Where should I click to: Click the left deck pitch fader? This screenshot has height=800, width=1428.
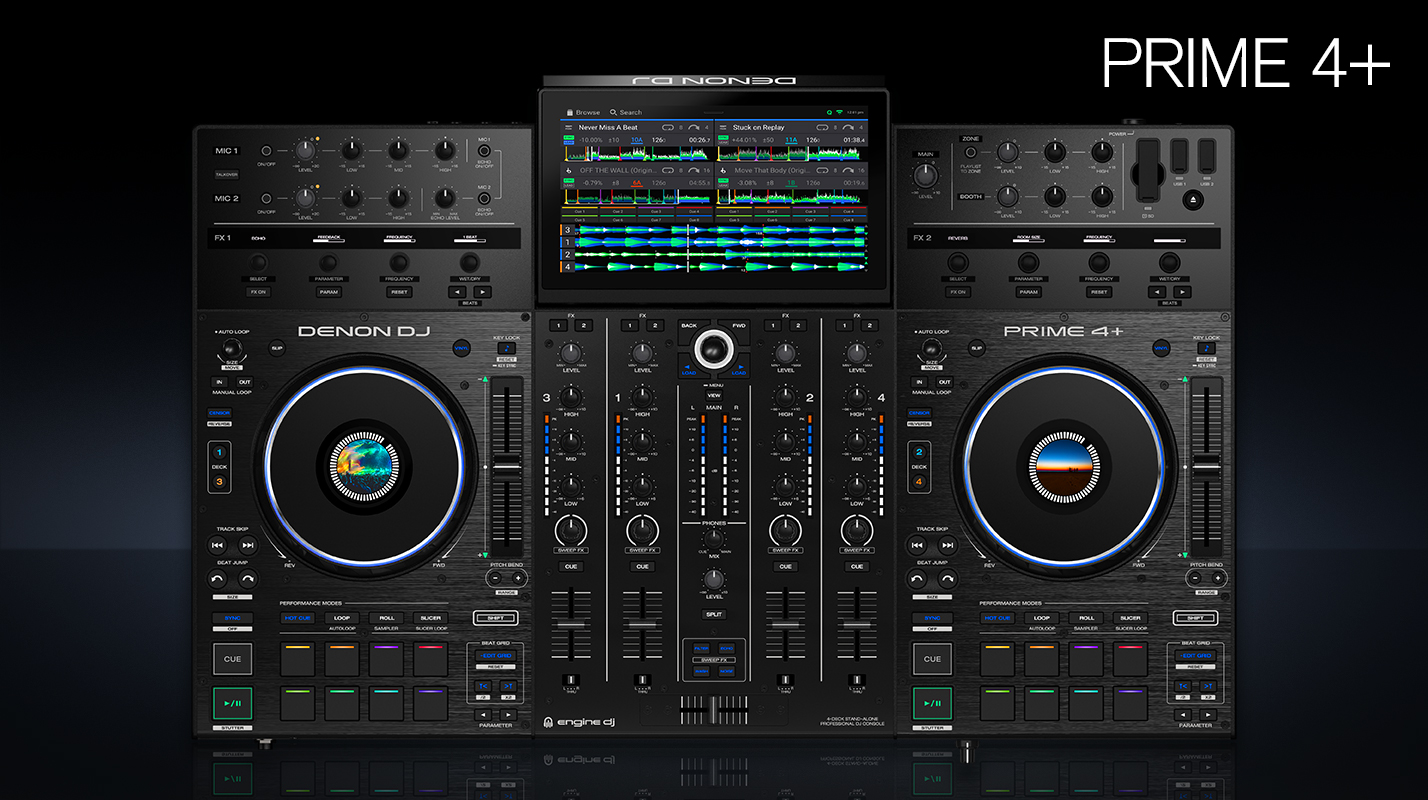506,467
